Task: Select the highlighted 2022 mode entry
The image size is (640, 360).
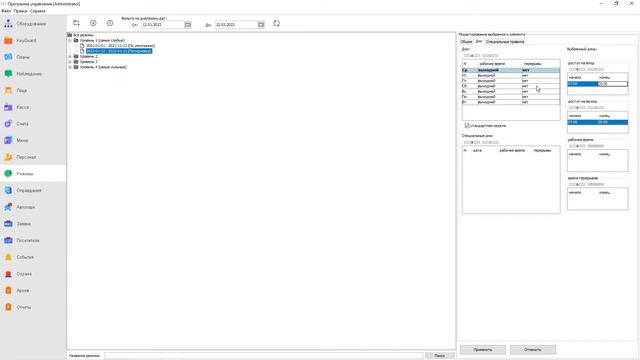Action: click(119, 51)
